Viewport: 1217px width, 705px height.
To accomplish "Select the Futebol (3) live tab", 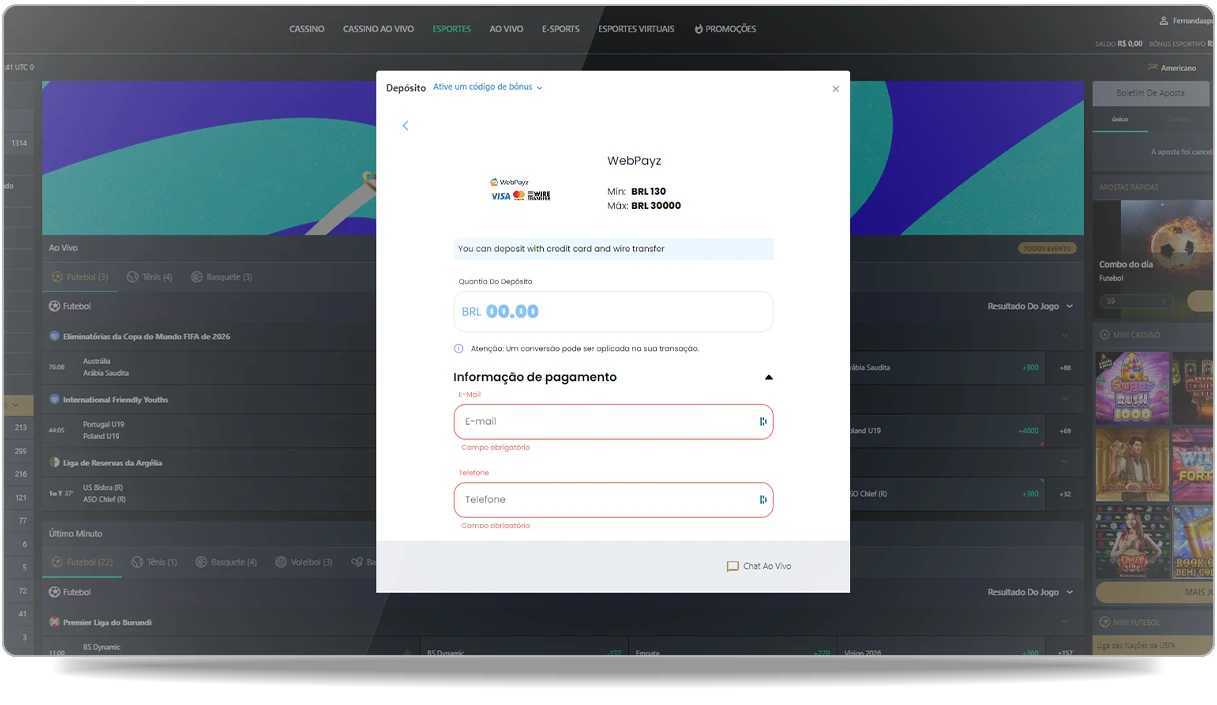I will (x=80, y=277).
